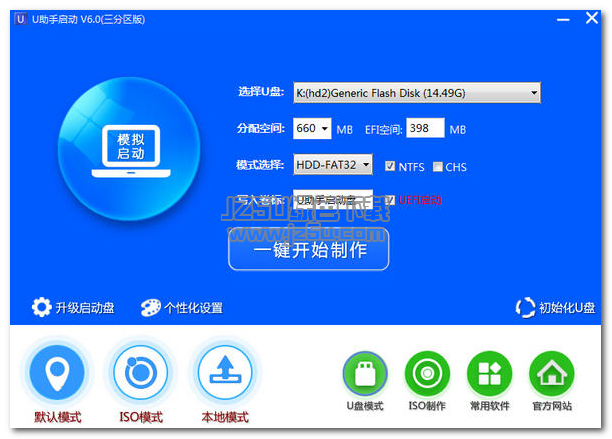Open the 分配空间 660 MB dropdown
This screenshot has height=439, width=612.
coord(312,128)
